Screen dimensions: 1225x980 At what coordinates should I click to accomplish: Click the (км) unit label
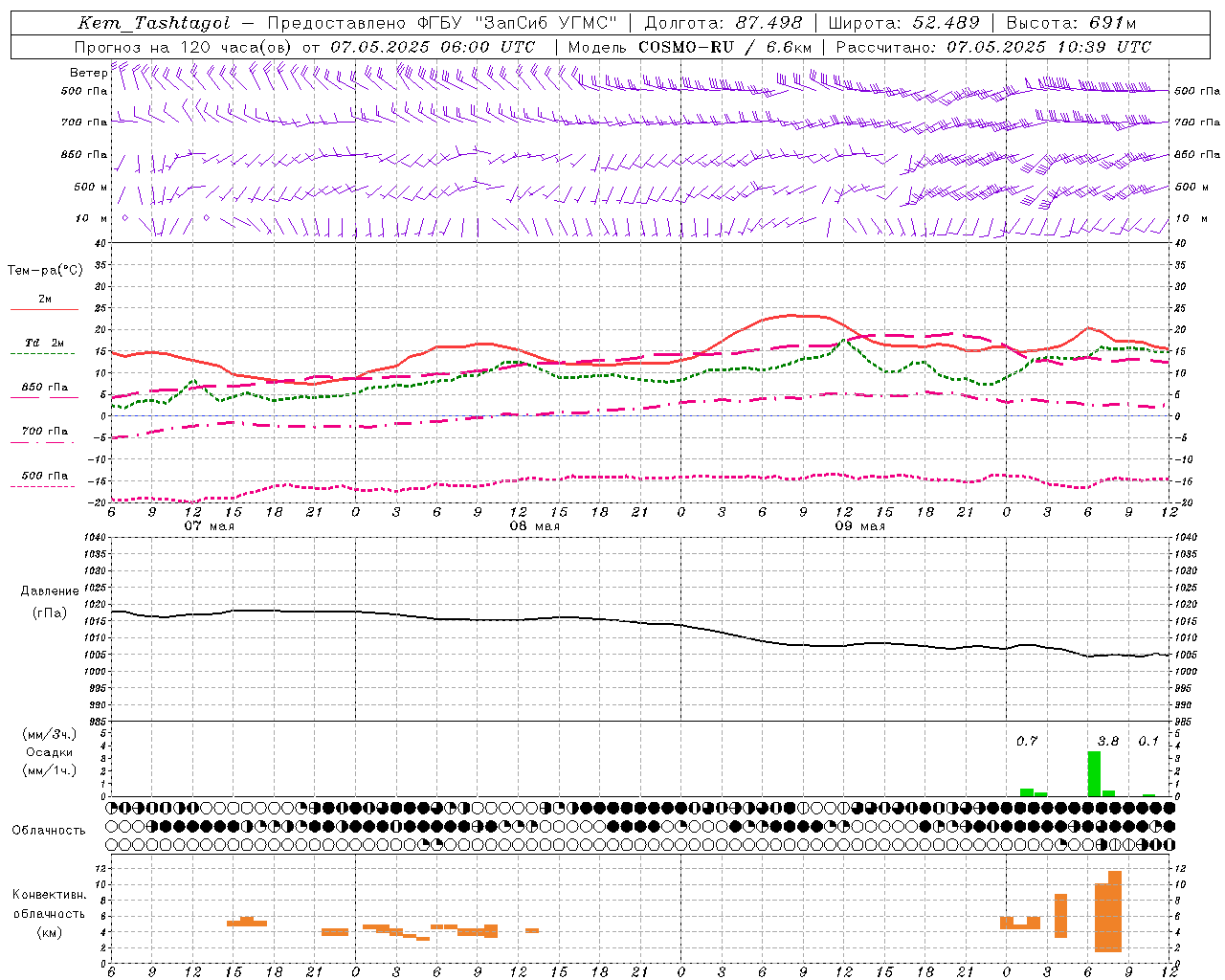(49, 932)
